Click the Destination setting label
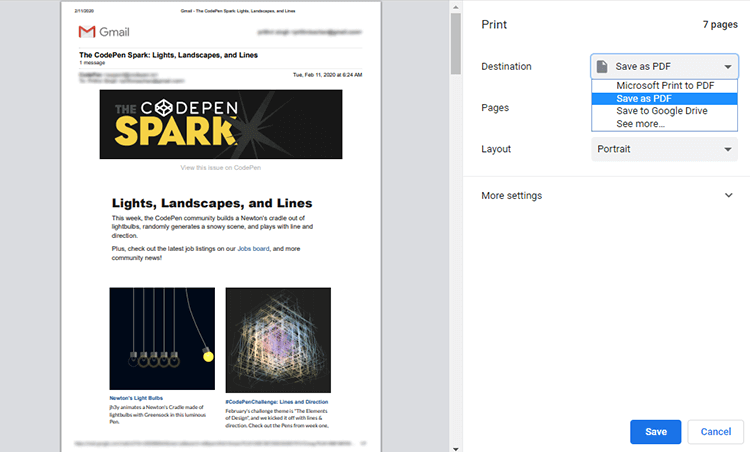Screen dimensions: 750x452 click(x=506, y=66)
